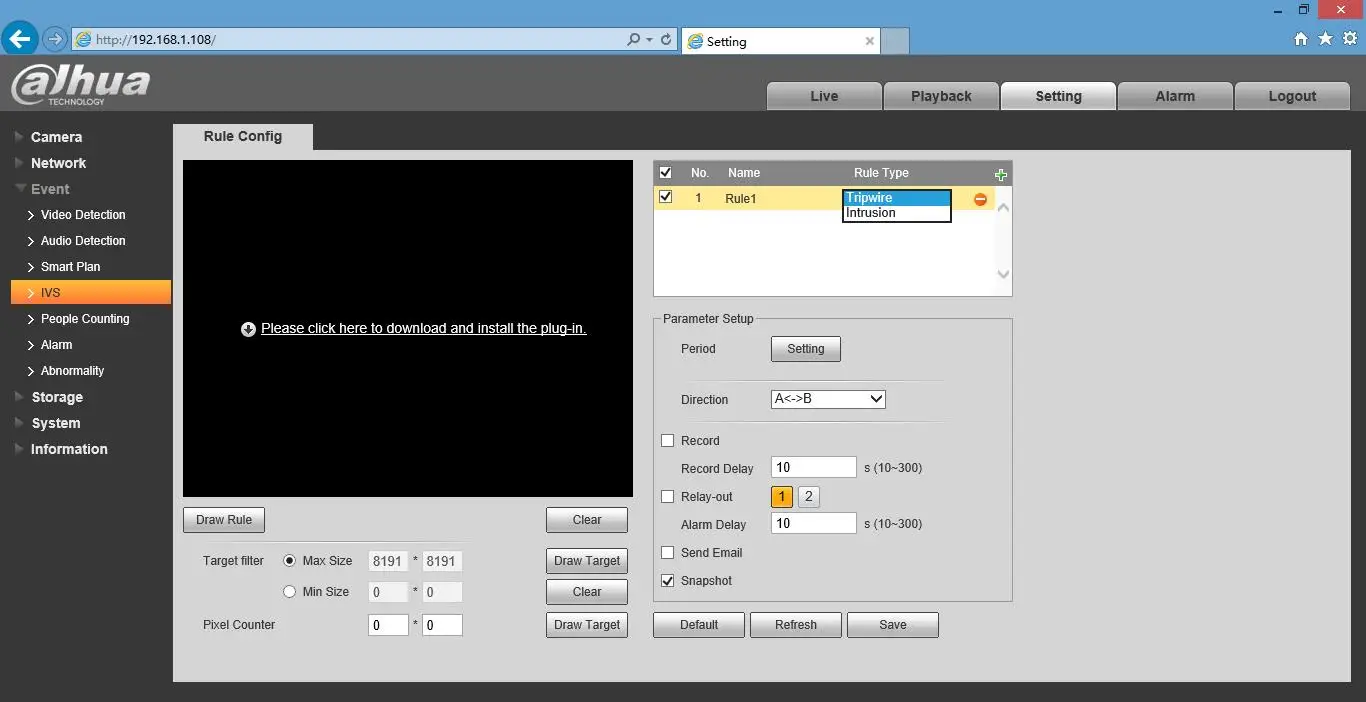Disable the Snapshot checkbox
1366x702 pixels.
point(668,581)
